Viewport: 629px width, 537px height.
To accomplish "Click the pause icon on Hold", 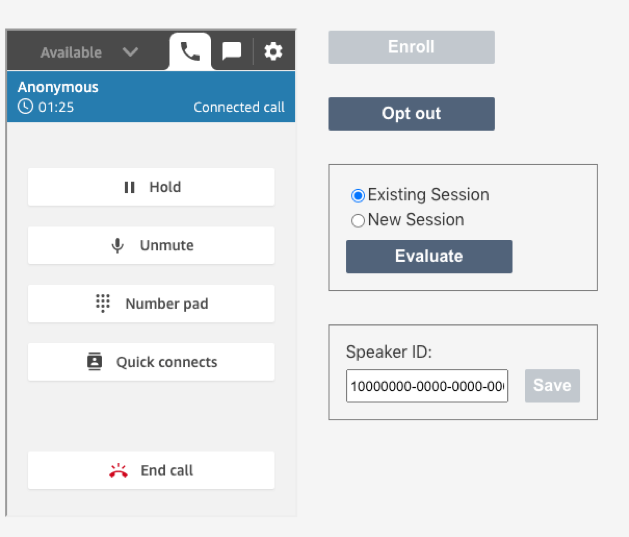I will click(129, 187).
